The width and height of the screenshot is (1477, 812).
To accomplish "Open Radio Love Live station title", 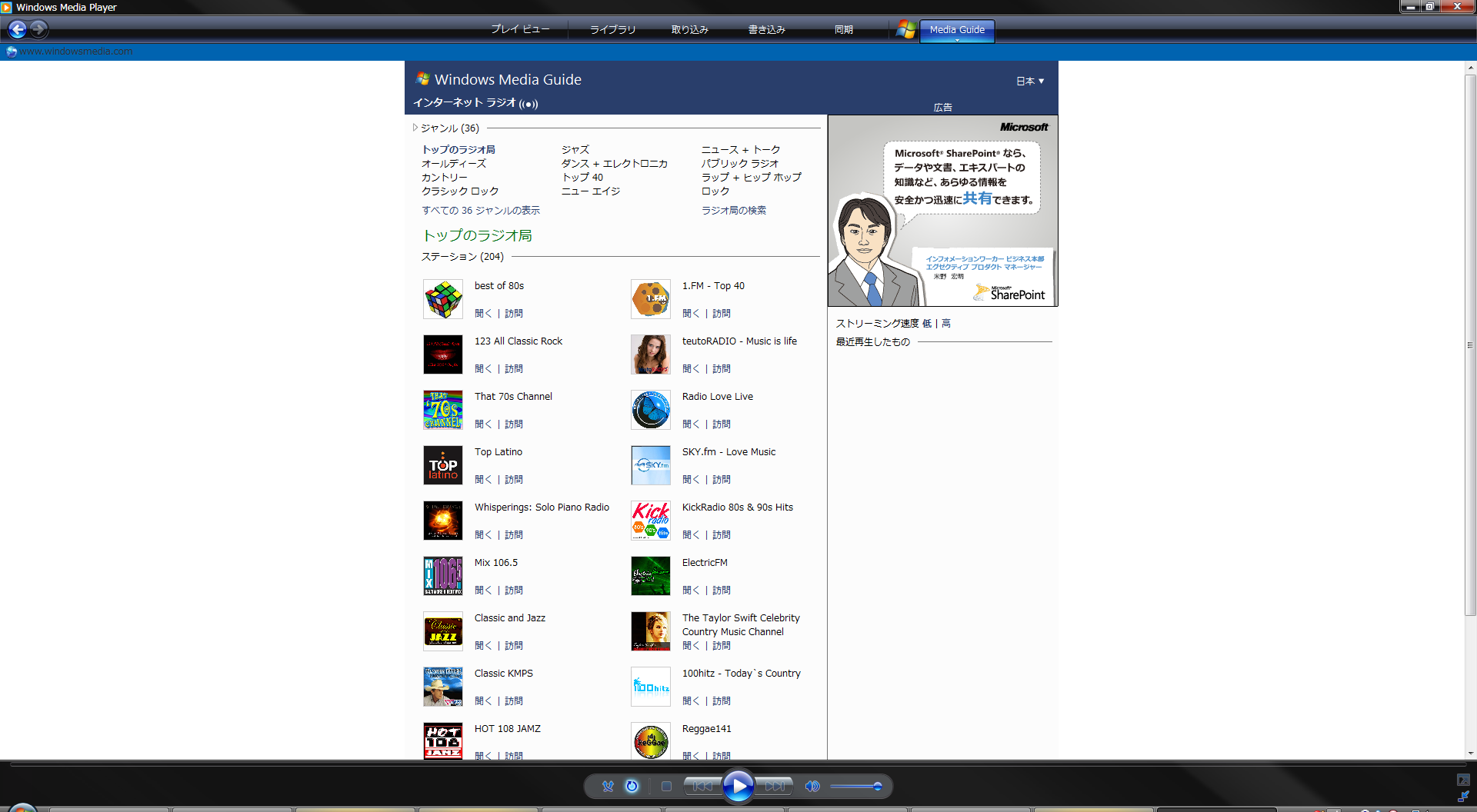I will pos(718,397).
